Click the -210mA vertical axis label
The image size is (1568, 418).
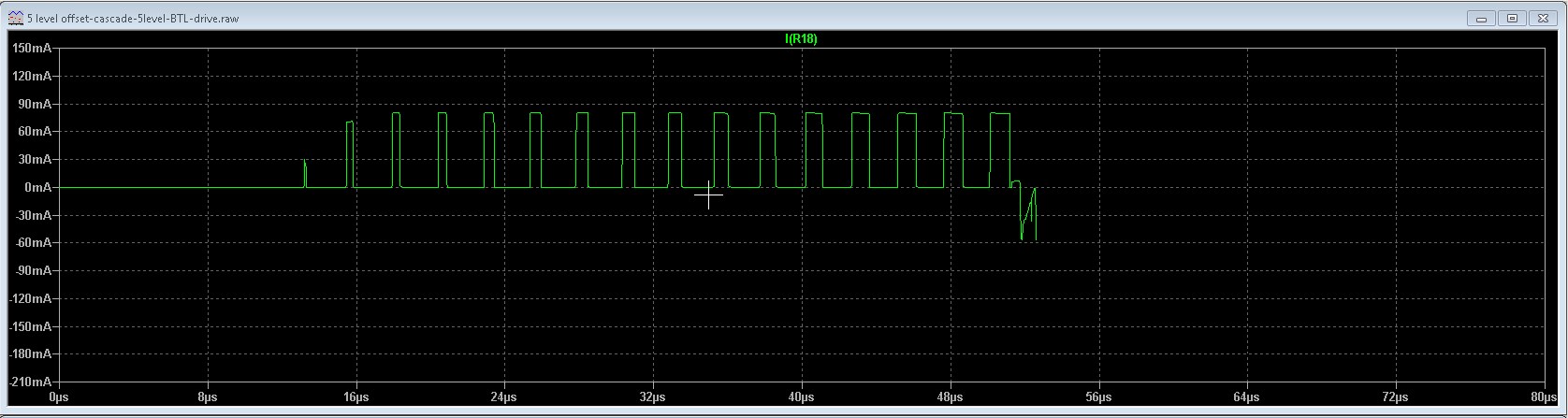point(30,382)
